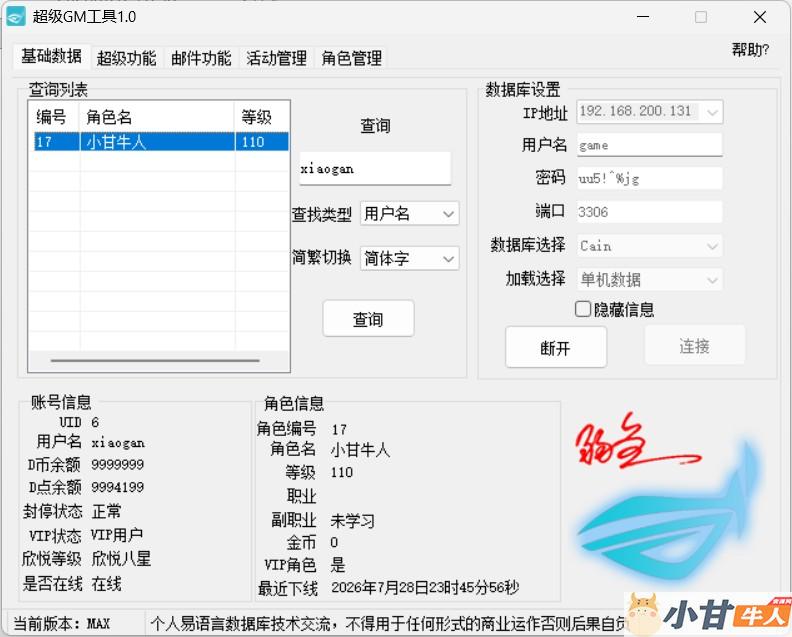792x637 pixels.
Task: Click the horizontal scrollbar in the query list
Action: point(155,361)
